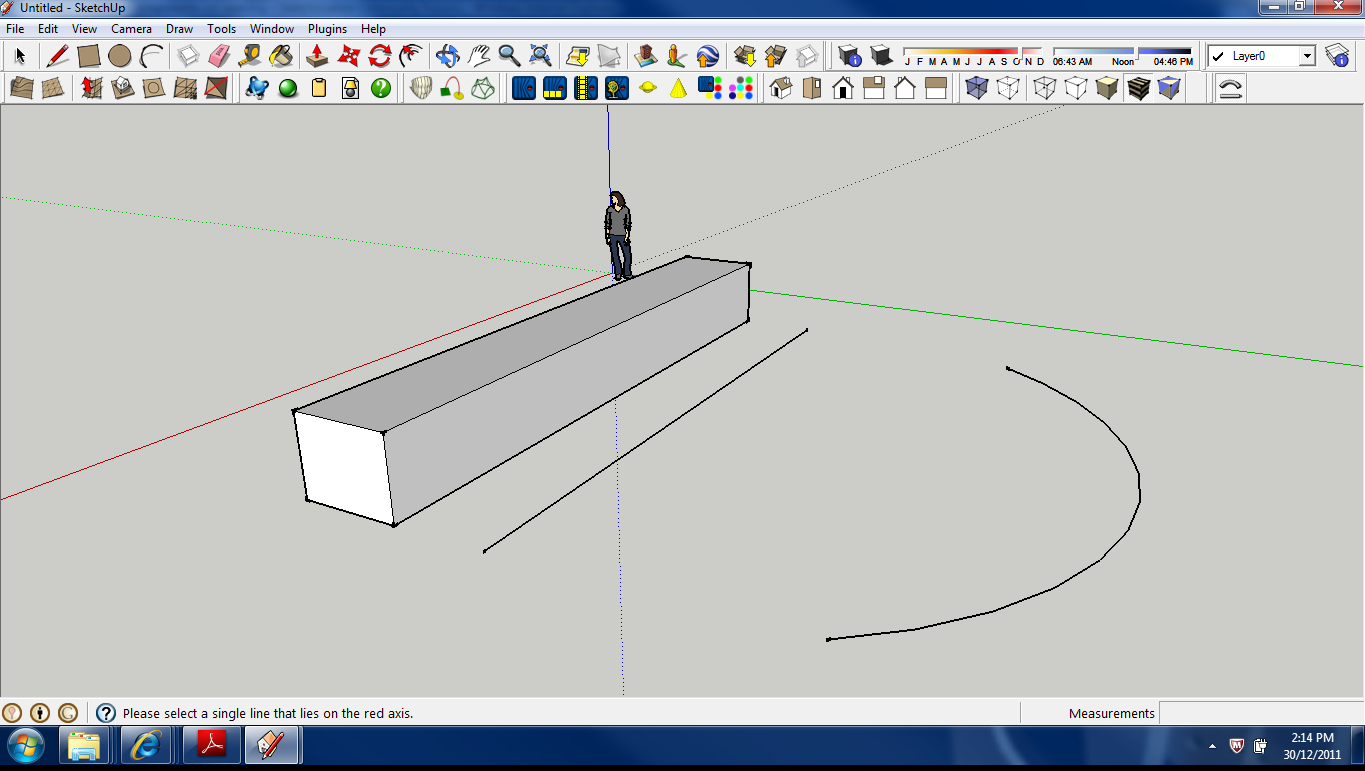Open the Plugins menu
1365x771 pixels.
click(x=327, y=29)
